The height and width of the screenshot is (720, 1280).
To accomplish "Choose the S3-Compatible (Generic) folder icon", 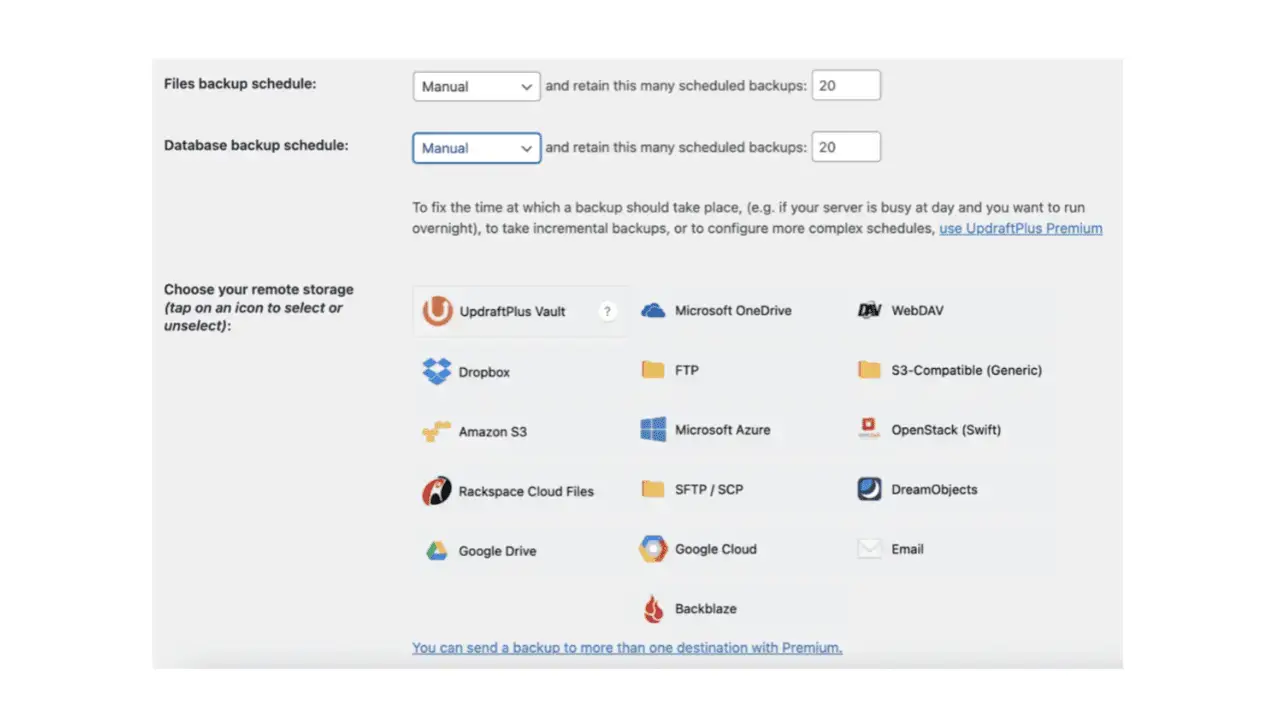I will coord(869,370).
